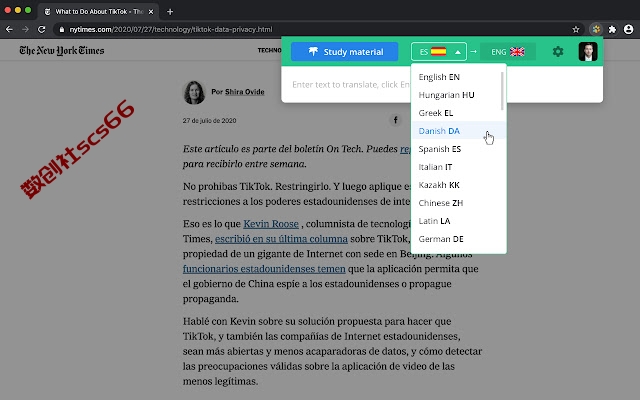
Task: Open 'escribió en su última columna' link
Action: [281, 239]
